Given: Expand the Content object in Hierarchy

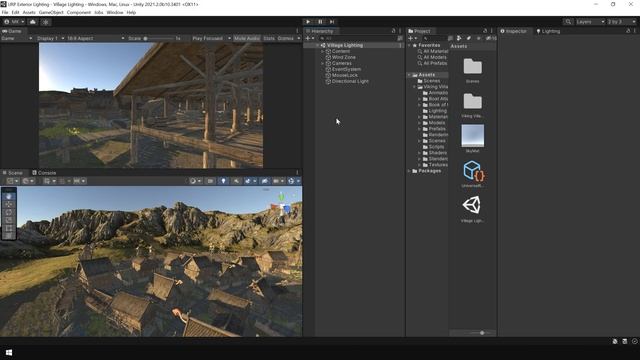Looking at the screenshot, I should coord(322,51).
